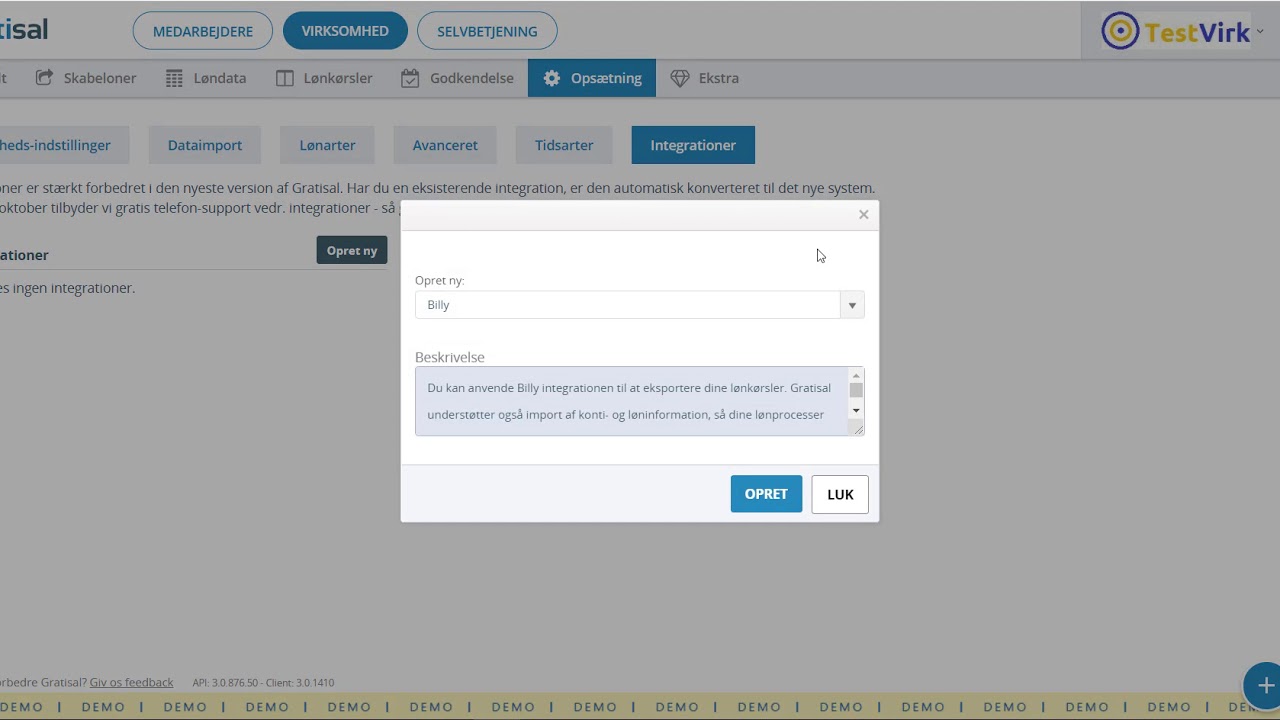1280x720 pixels.
Task: Click the Ekstra diamond icon
Action: pyautogui.click(x=680, y=78)
